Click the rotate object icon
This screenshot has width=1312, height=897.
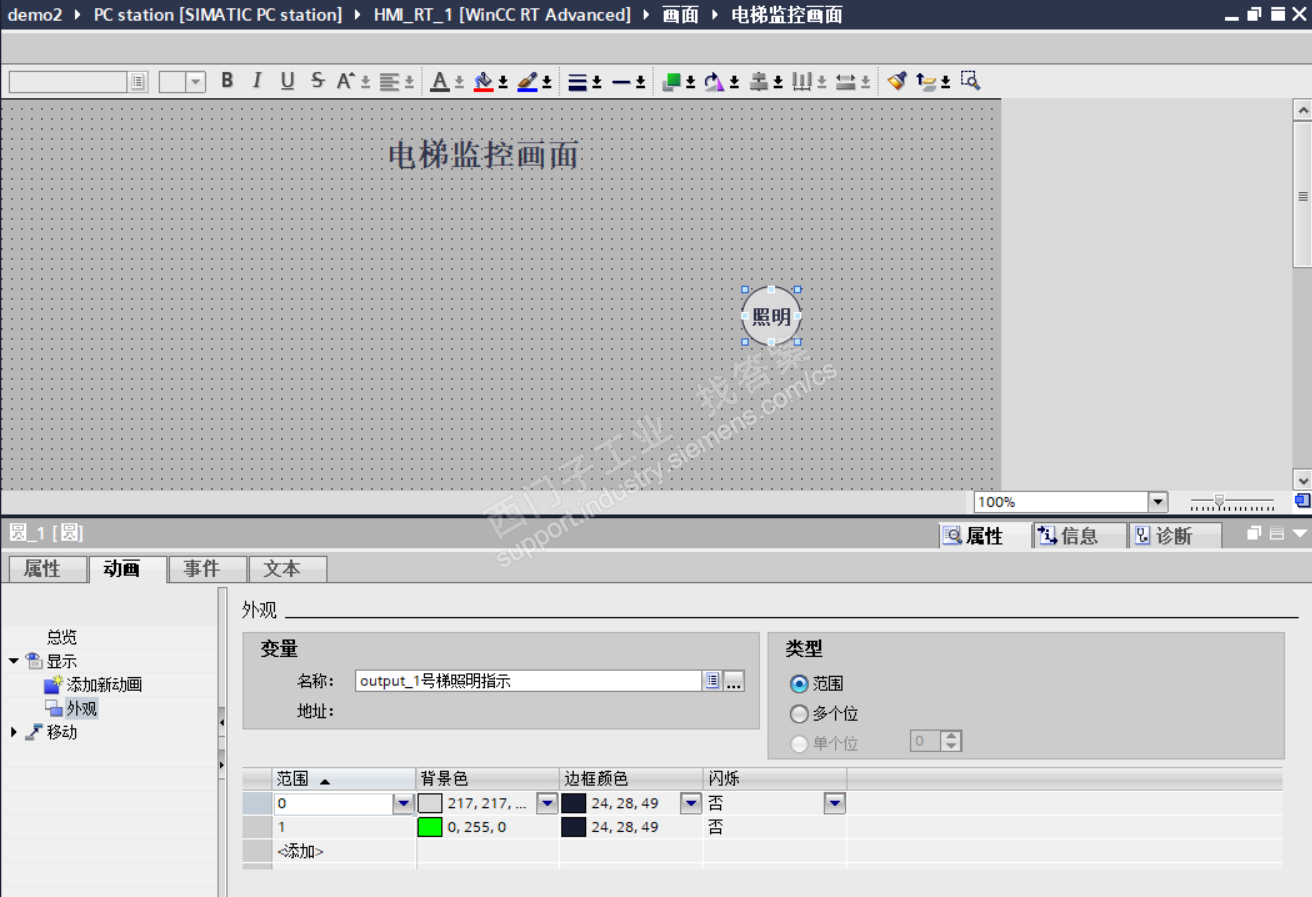715,82
